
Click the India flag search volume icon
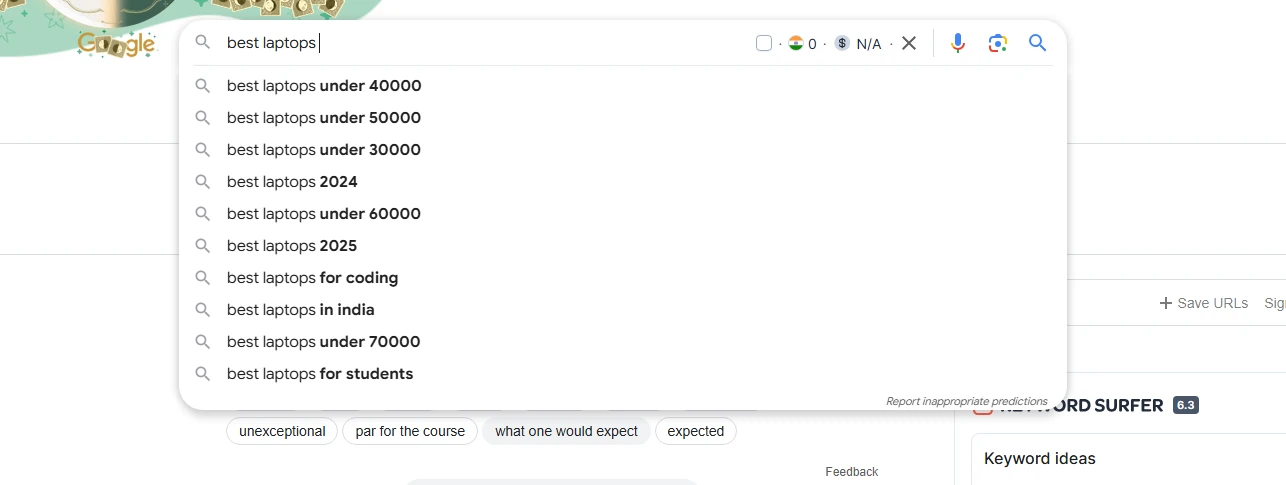(x=796, y=43)
